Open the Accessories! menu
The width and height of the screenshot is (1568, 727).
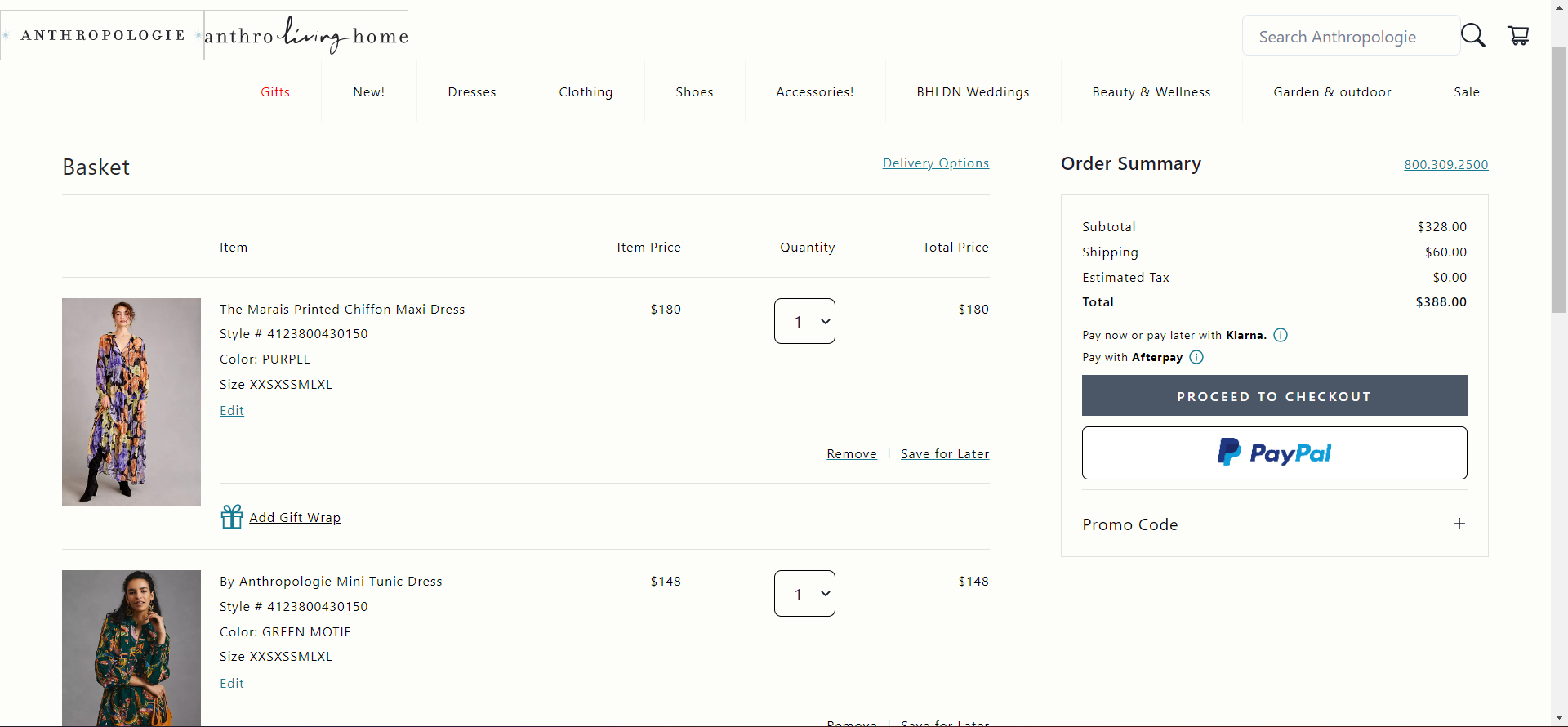tap(815, 92)
